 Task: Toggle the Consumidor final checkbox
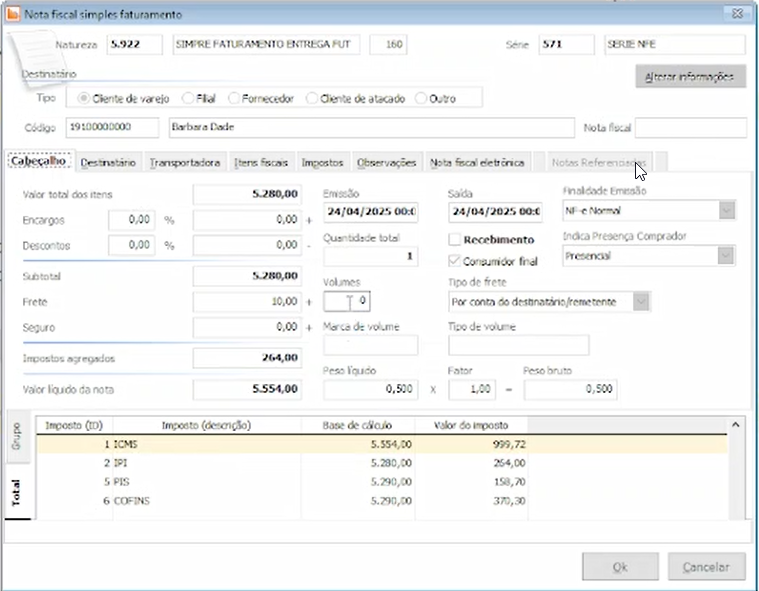click(455, 261)
